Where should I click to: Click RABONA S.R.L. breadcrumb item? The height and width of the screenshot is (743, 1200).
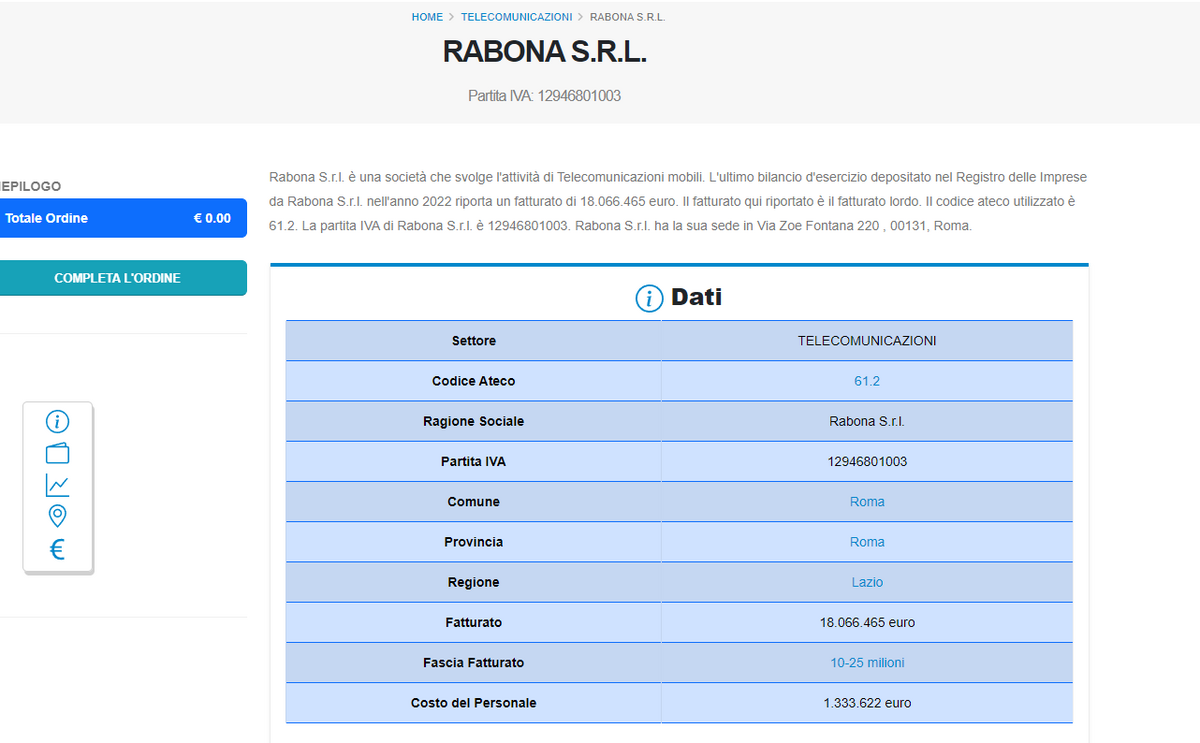628,17
